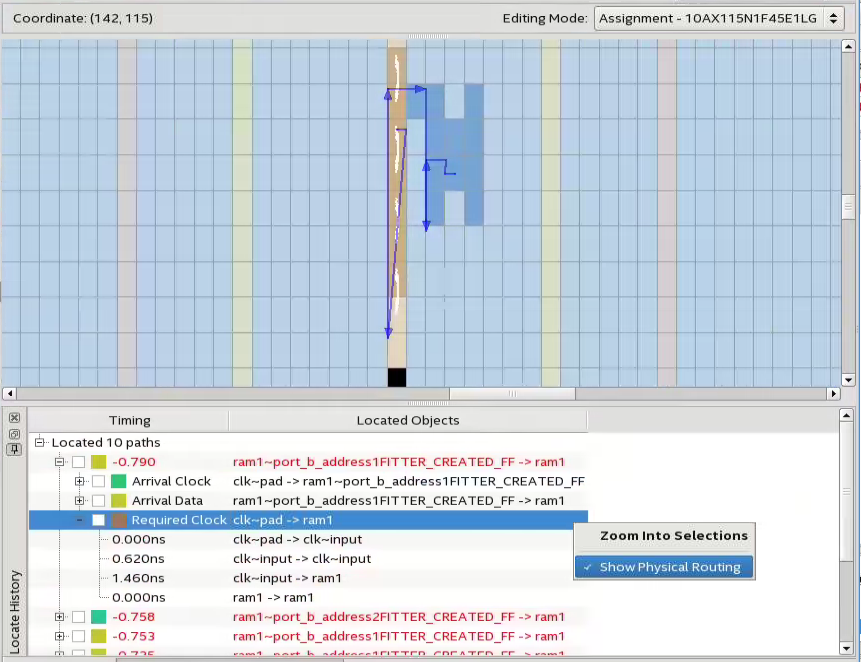Toggle the Required Clock checkbox
Image resolution: width=861 pixels, height=662 pixels.
99,520
